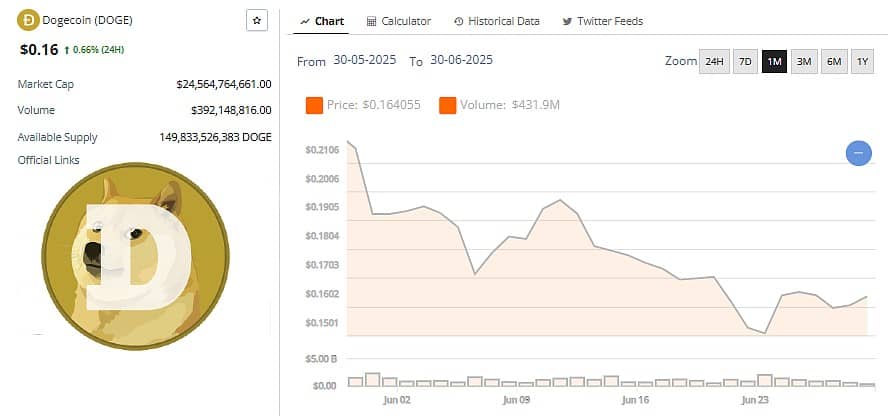Click the To date field 30-06-2025
Image resolution: width=896 pixels, height=416 pixels.
461,60
